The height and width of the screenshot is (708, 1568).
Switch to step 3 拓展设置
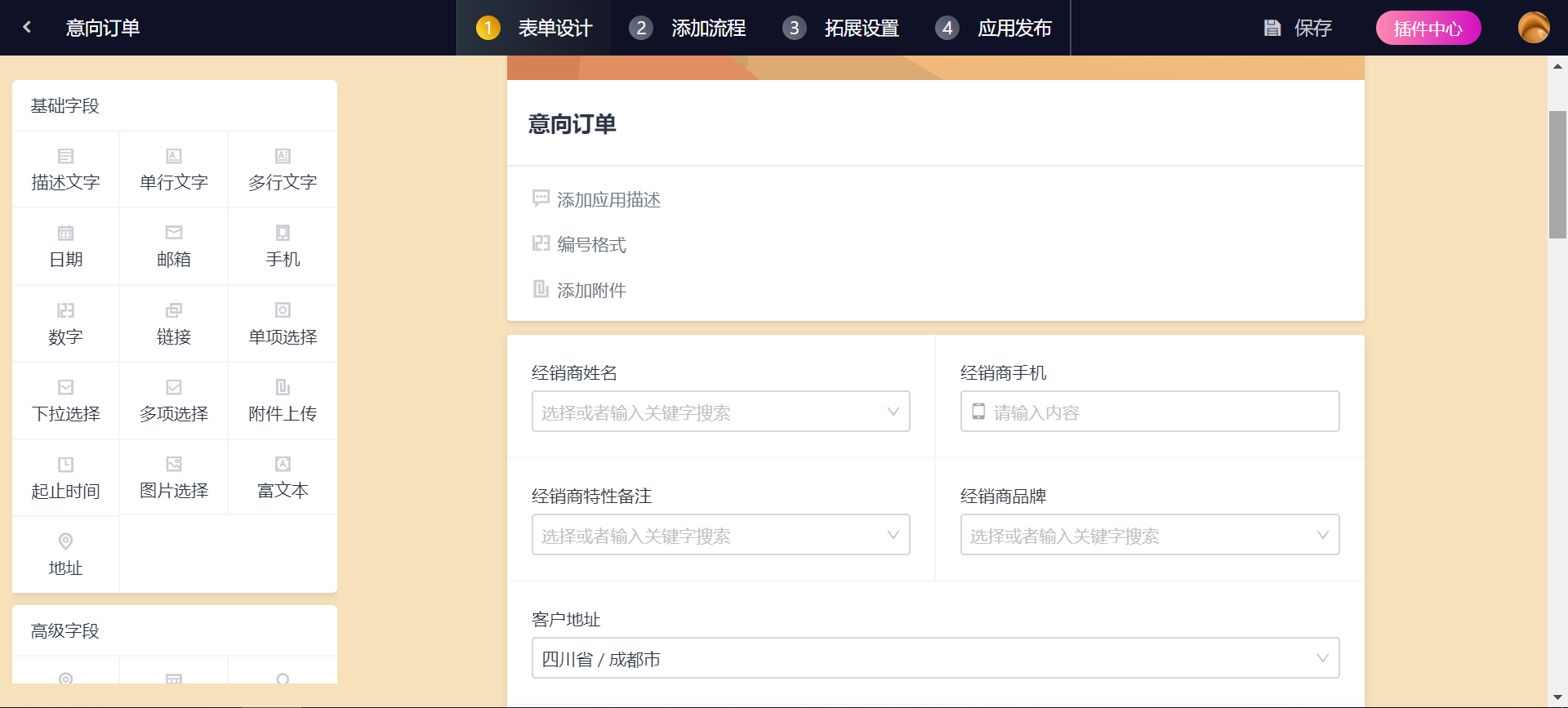[840, 28]
